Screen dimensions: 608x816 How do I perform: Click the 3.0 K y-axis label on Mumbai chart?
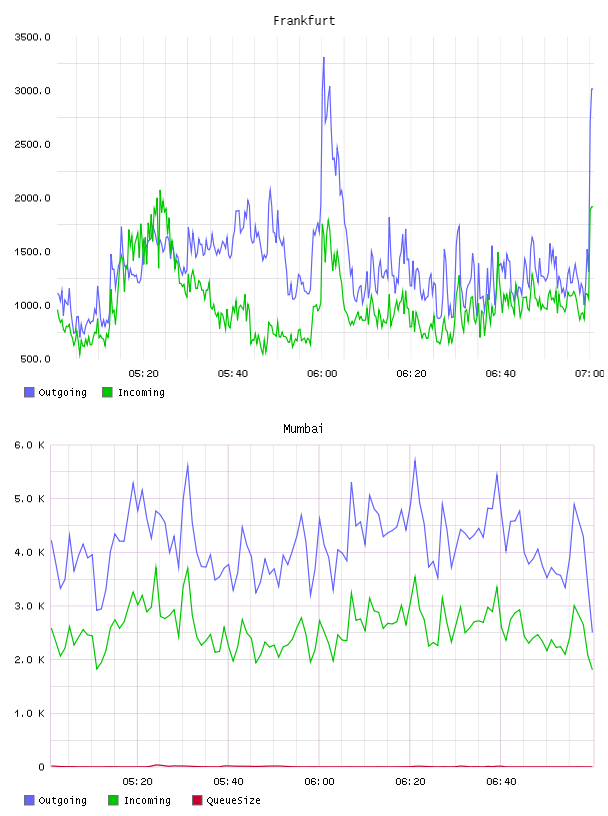coord(30,606)
